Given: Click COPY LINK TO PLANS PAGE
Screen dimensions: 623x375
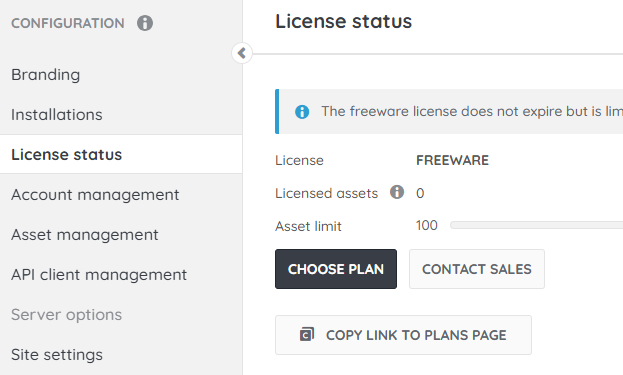Looking at the screenshot, I should pos(403,335).
